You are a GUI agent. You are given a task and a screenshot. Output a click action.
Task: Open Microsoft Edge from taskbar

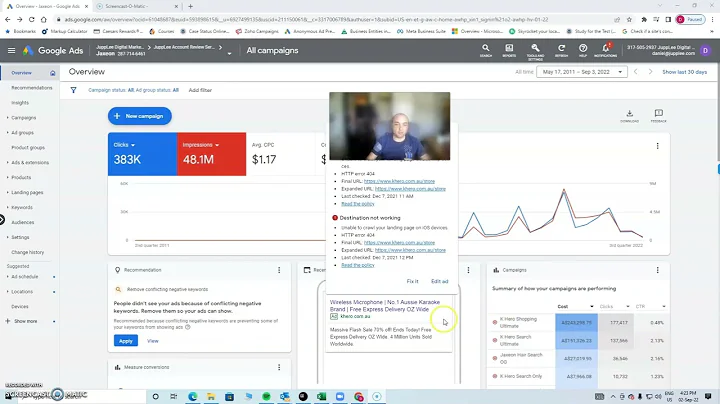(x=192, y=396)
